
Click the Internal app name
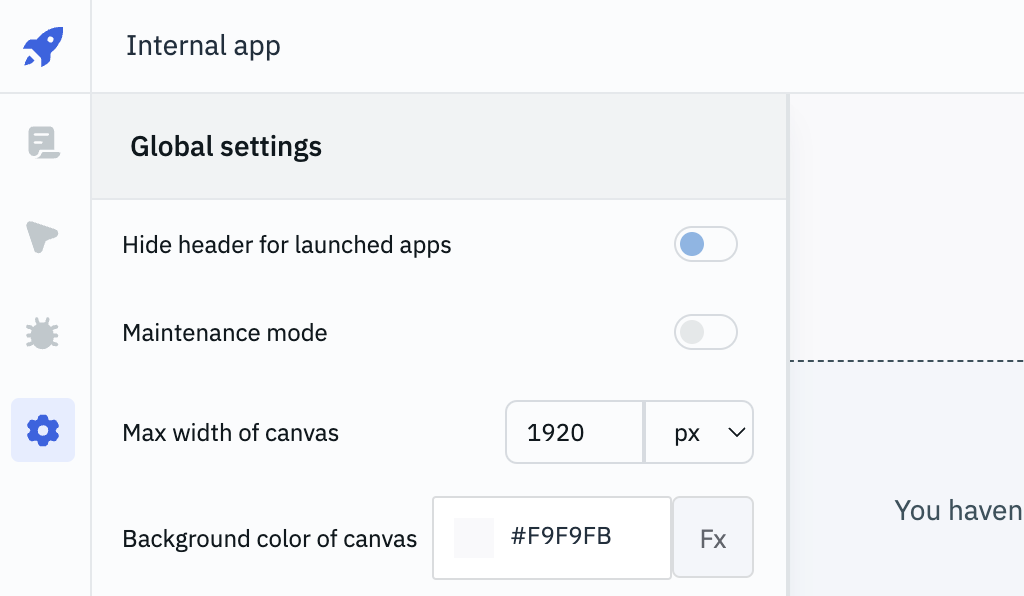tap(203, 46)
